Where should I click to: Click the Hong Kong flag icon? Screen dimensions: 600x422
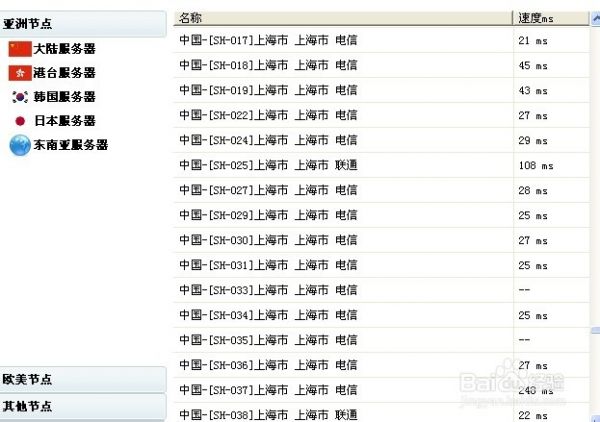(x=20, y=72)
